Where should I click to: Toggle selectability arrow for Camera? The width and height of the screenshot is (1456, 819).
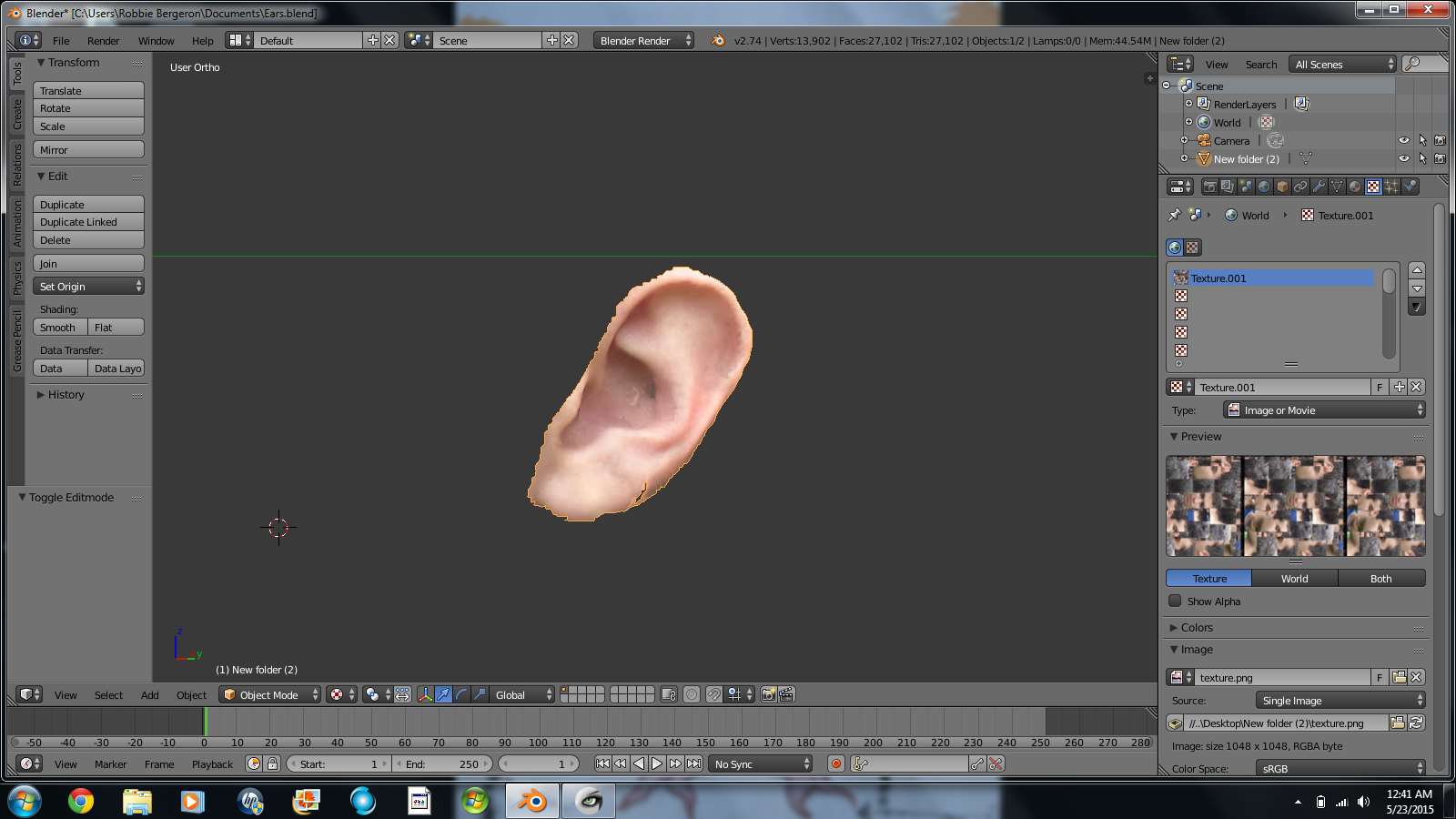tap(1421, 140)
